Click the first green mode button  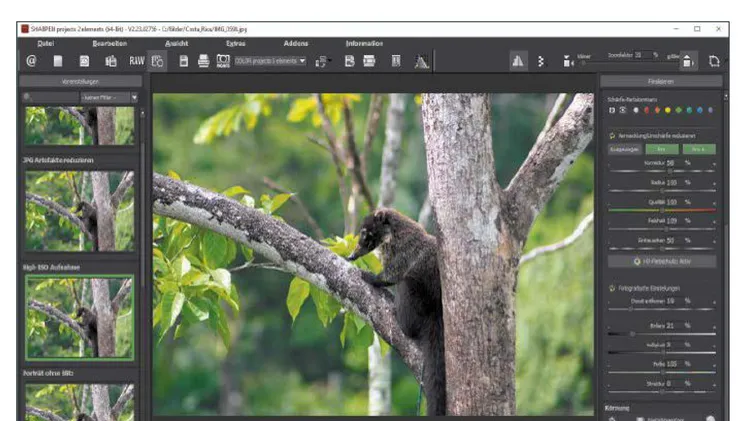[x=662, y=149]
